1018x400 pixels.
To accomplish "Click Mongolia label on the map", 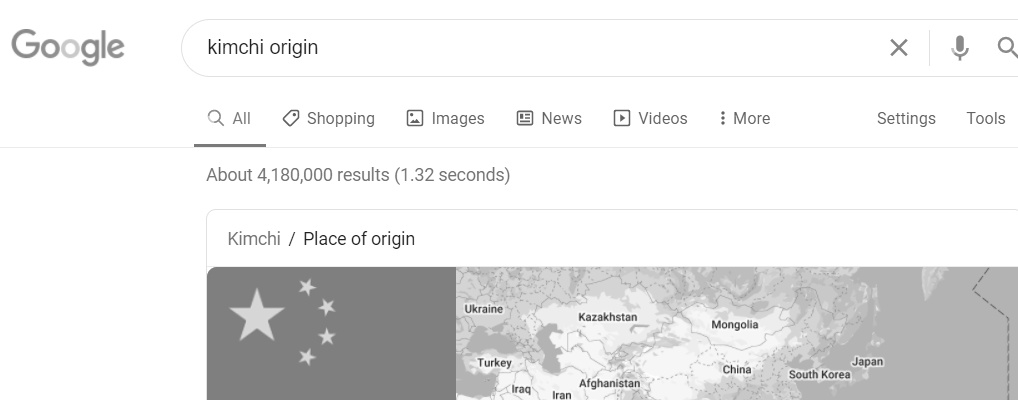I will coord(734,325).
